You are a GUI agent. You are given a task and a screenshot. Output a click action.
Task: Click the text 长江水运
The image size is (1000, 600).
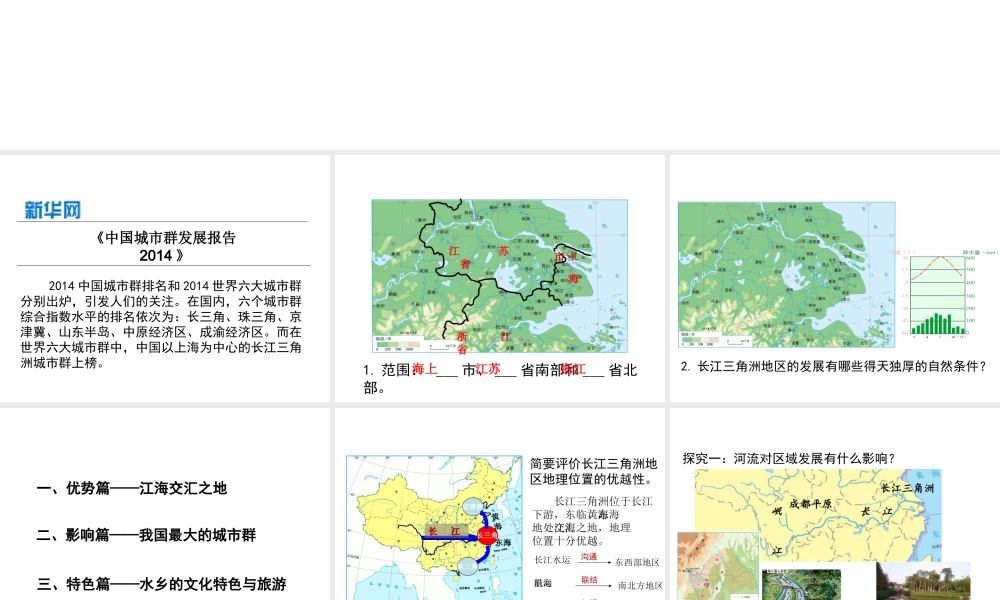[x=552, y=560]
